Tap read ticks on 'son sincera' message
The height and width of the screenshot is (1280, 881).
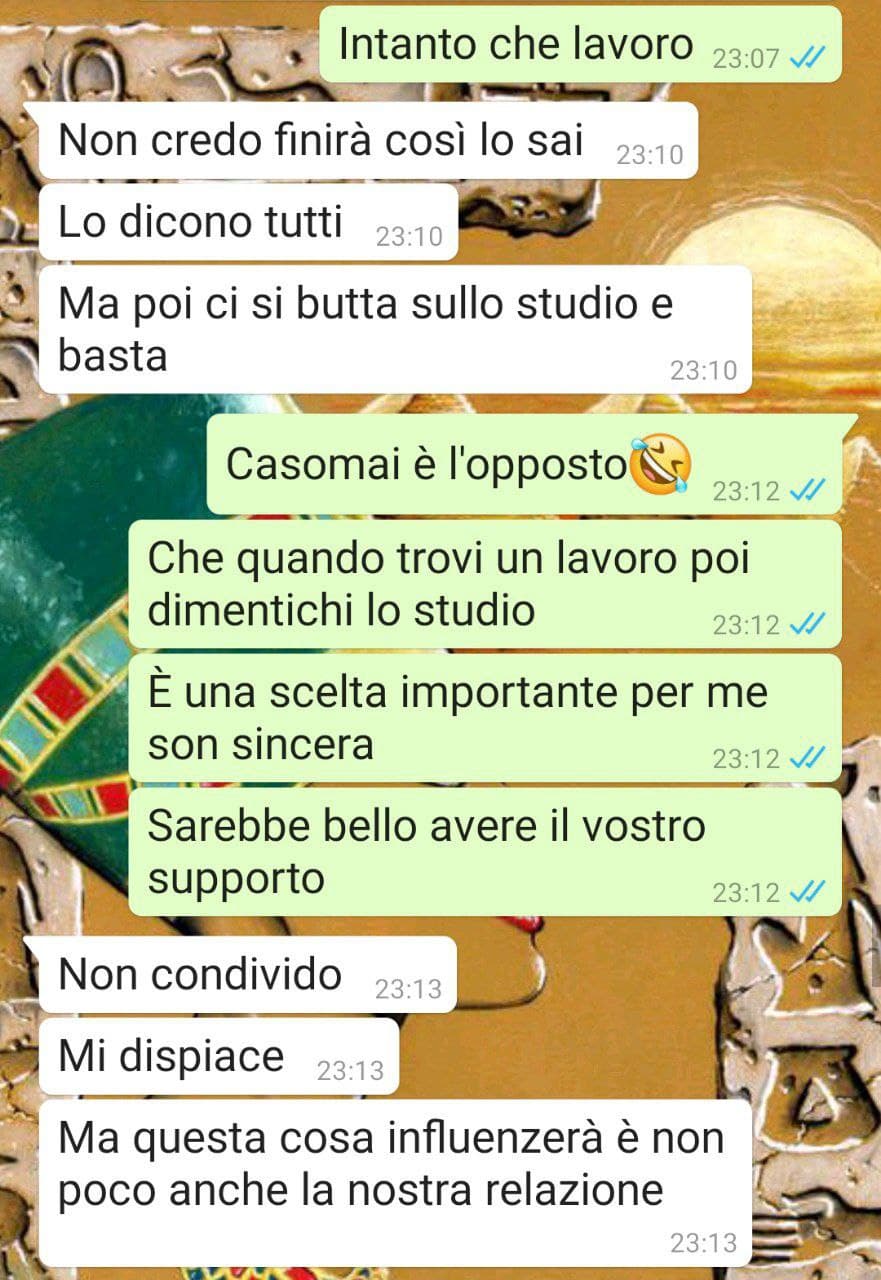coord(807,759)
